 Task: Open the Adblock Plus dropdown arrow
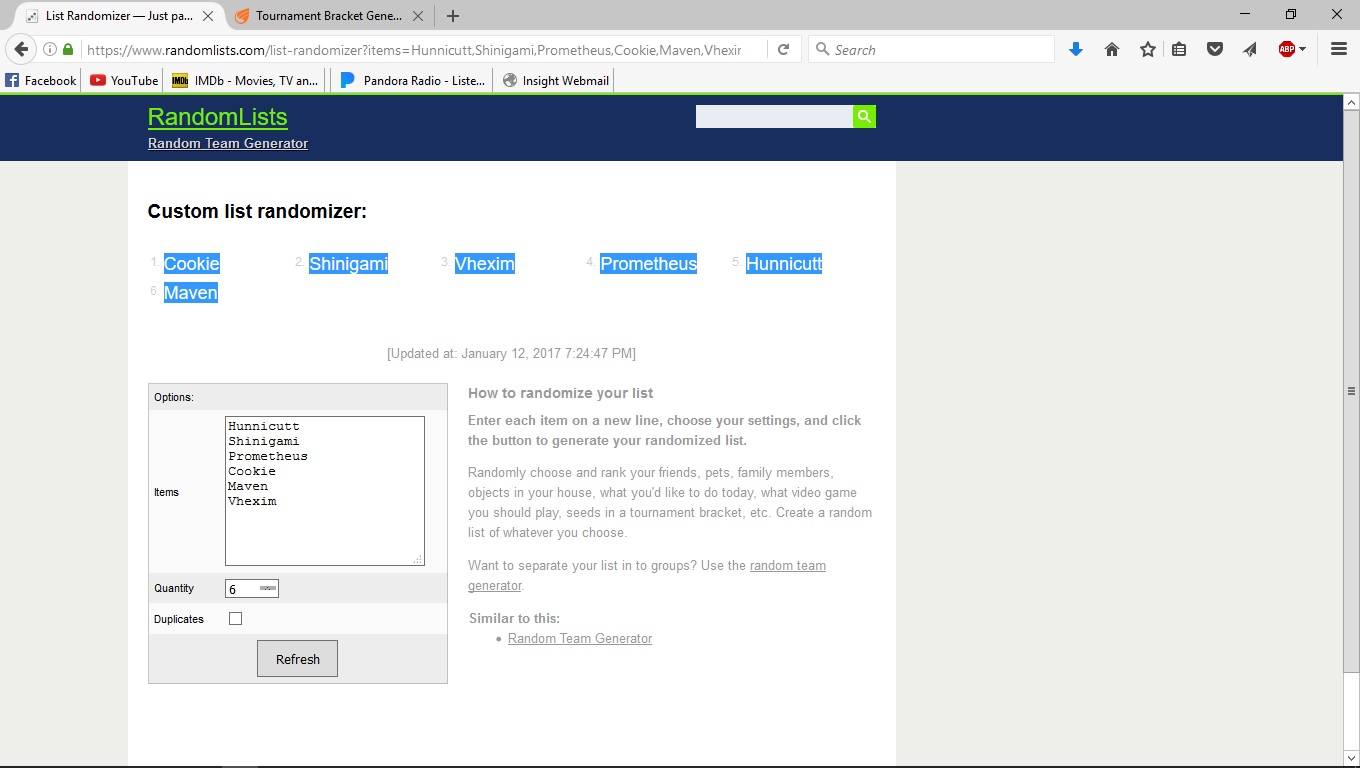(x=1302, y=49)
